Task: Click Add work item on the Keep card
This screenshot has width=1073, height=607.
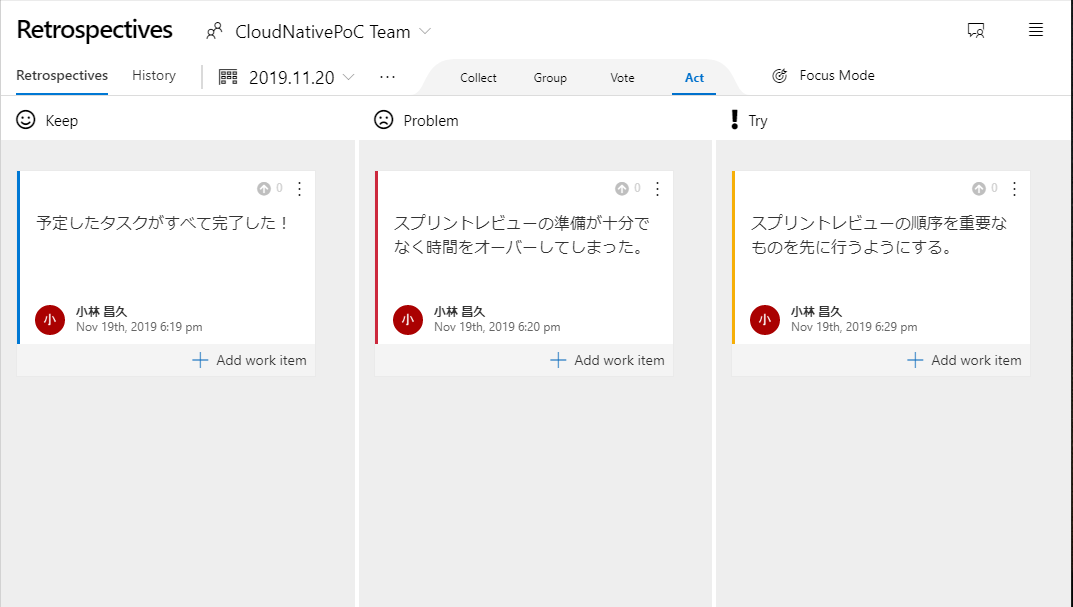Action: click(x=248, y=360)
